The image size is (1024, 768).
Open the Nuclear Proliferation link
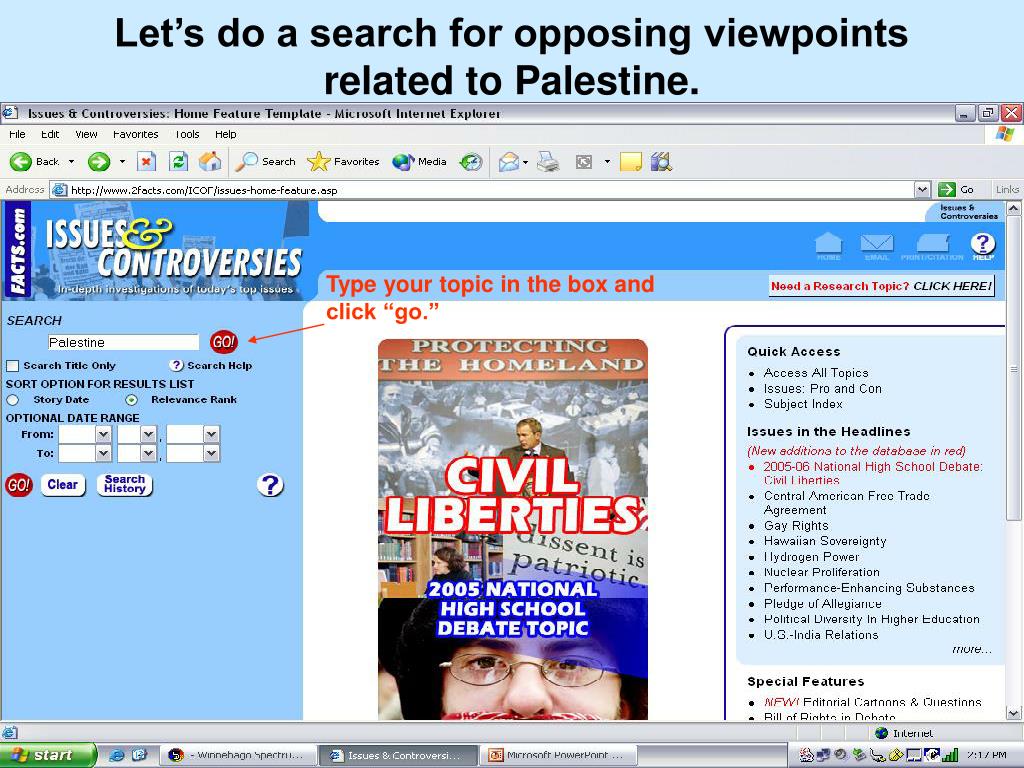(x=822, y=572)
